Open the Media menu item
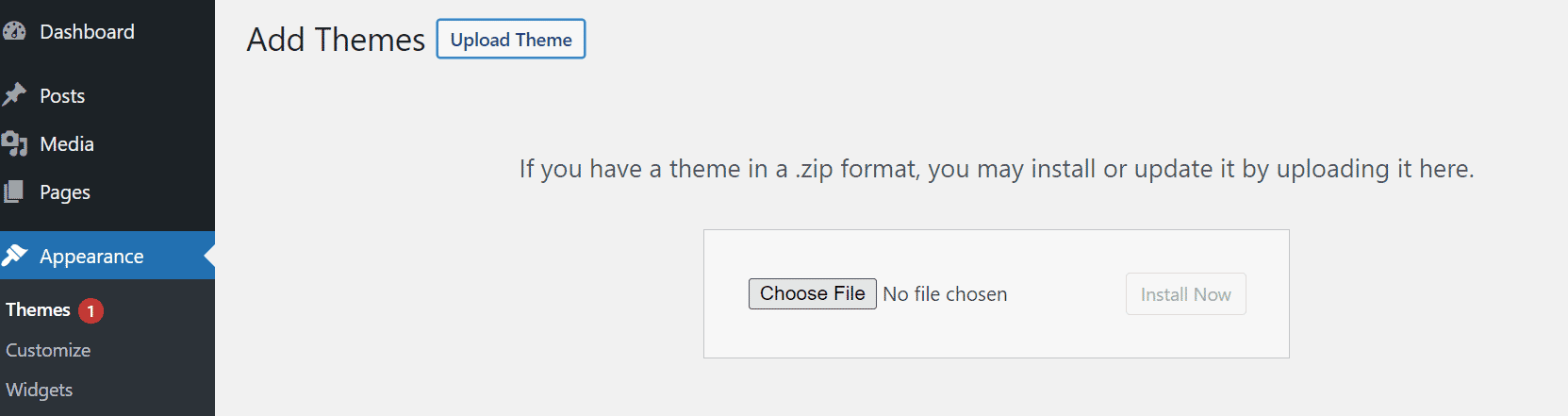This screenshot has height=416, width=1568. click(x=67, y=144)
